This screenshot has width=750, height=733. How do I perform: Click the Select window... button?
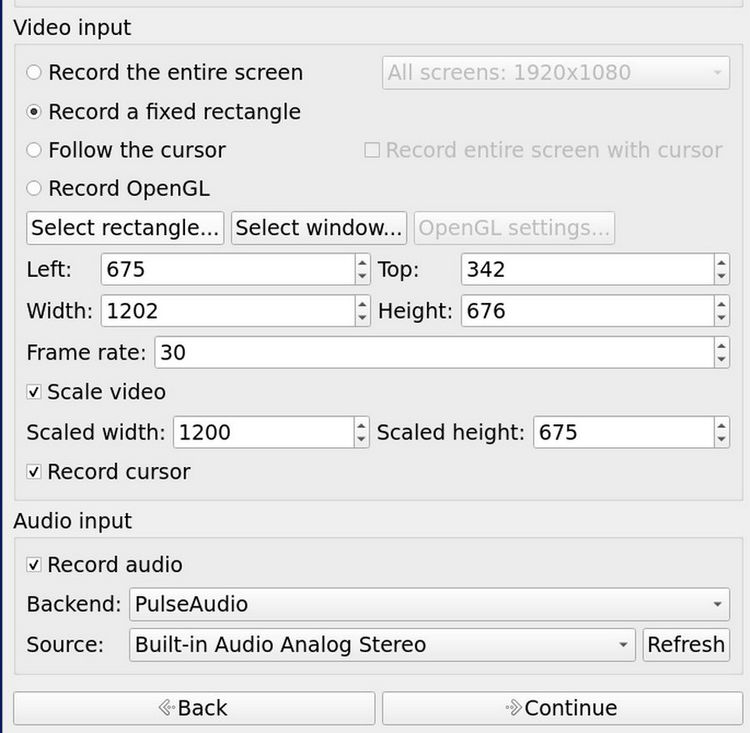click(319, 228)
